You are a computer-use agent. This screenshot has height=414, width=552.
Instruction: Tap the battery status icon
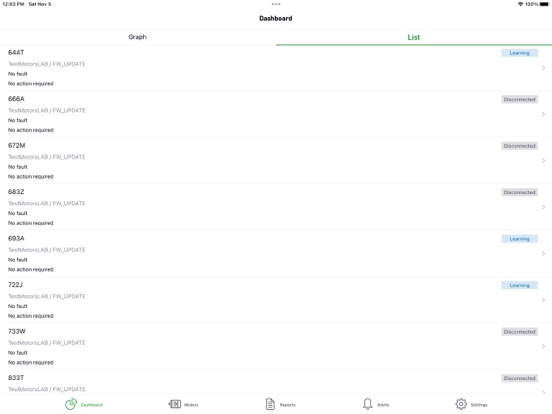point(544,4)
